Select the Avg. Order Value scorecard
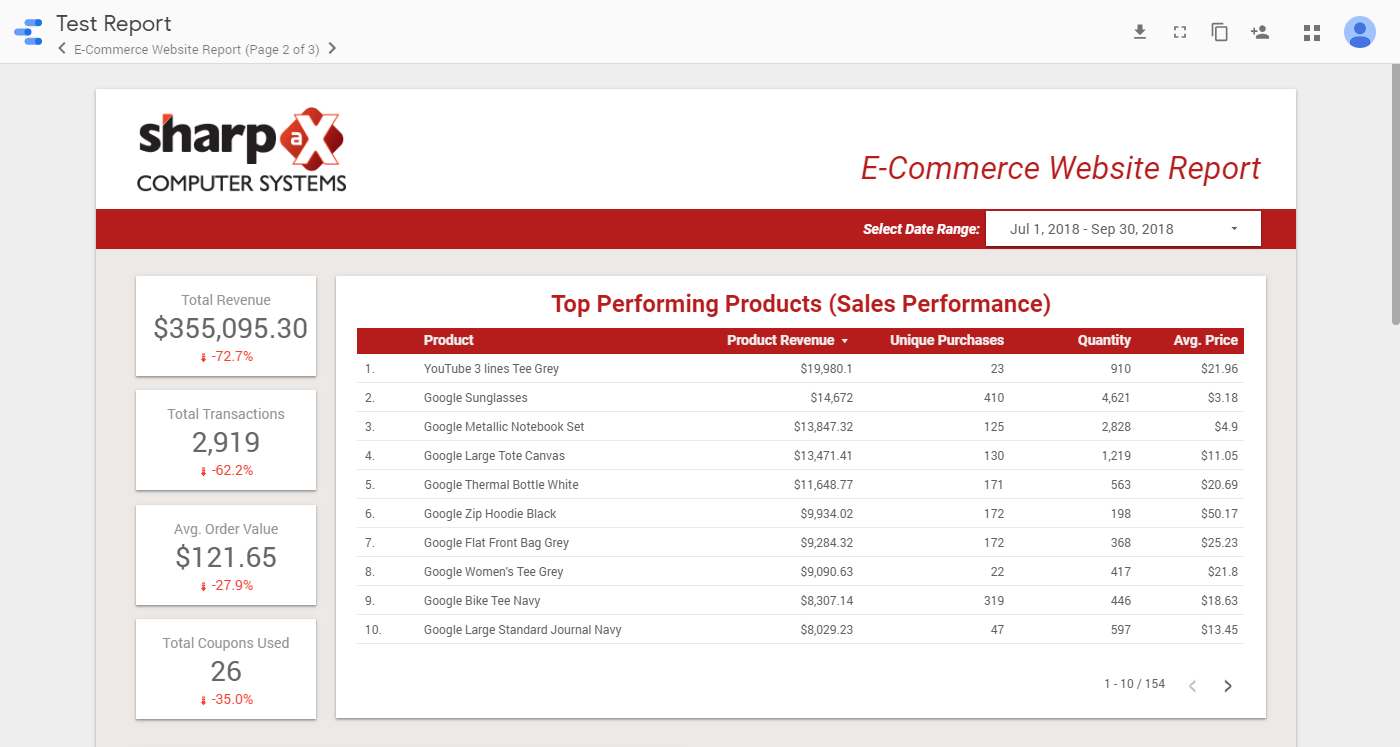Image resolution: width=1400 pixels, height=747 pixels. tap(226, 555)
